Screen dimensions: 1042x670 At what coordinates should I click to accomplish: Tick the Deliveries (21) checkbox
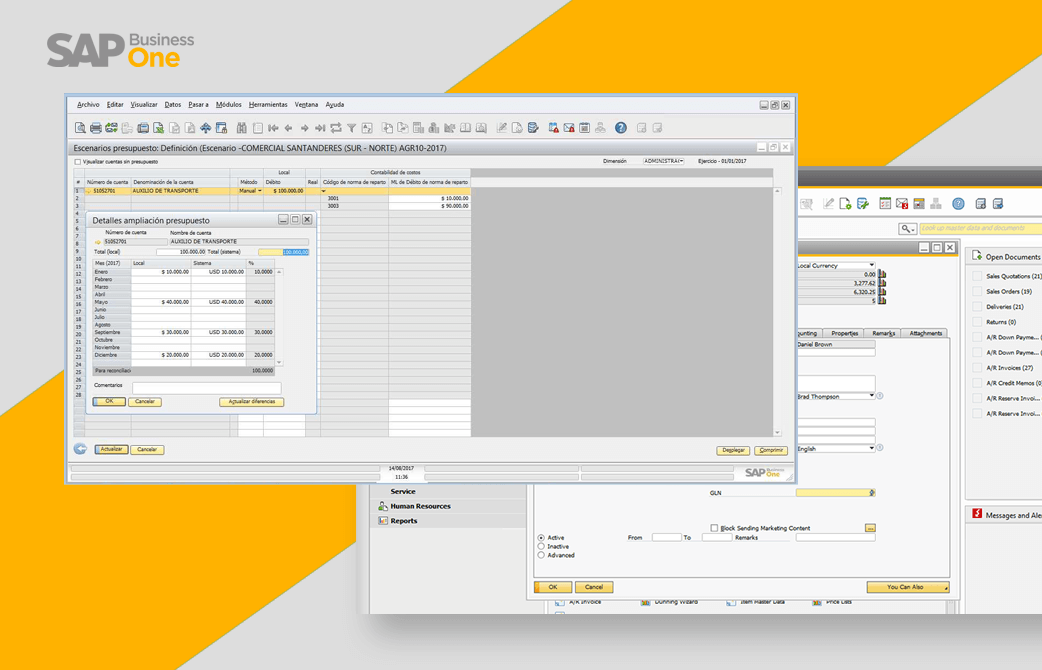tap(977, 306)
